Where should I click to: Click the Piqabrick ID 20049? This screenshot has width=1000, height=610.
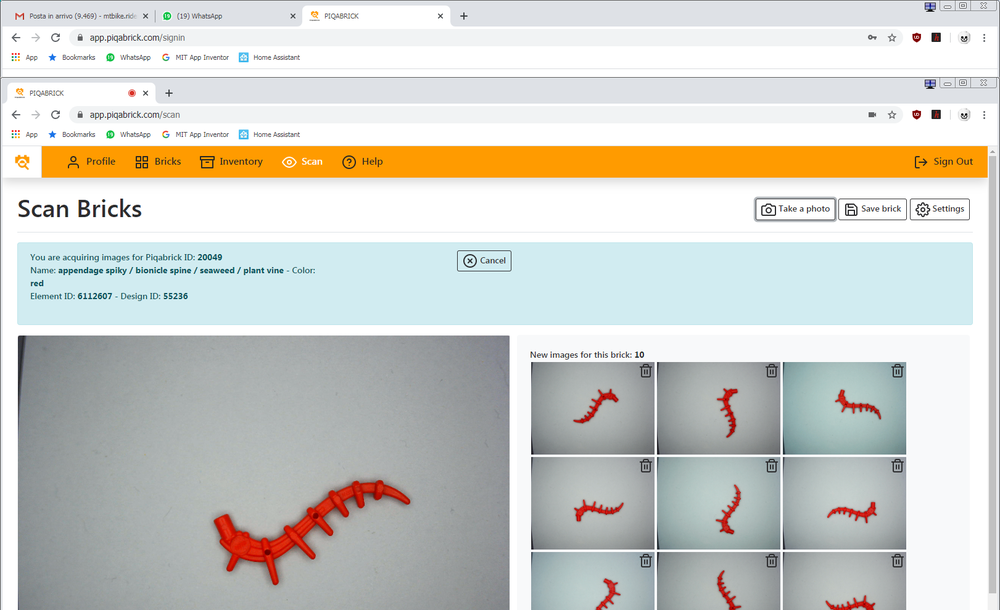tap(210, 257)
